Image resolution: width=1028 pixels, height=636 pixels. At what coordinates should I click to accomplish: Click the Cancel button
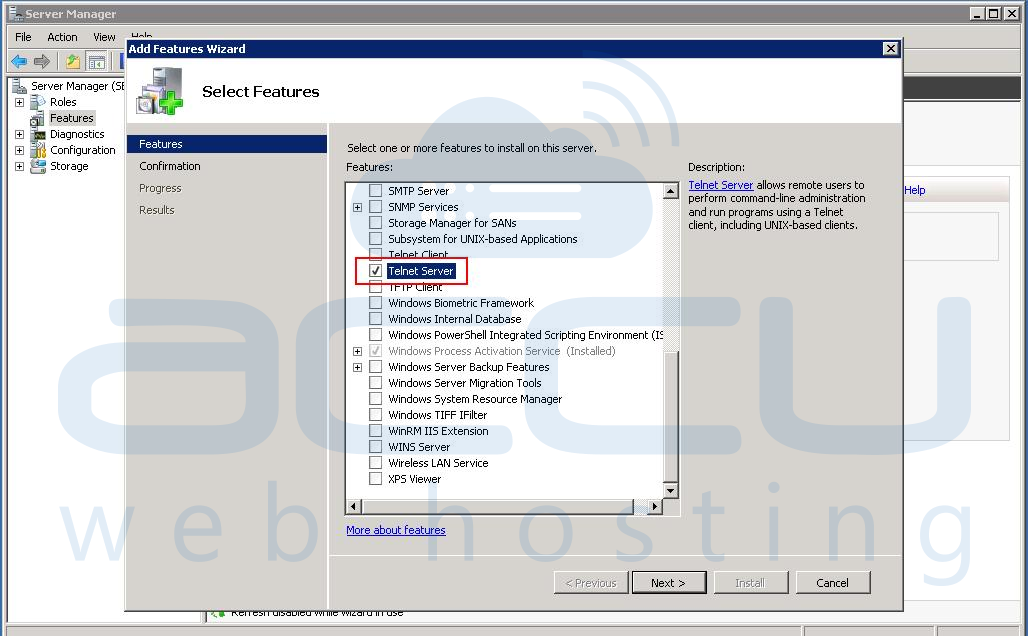(x=833, y=583)
